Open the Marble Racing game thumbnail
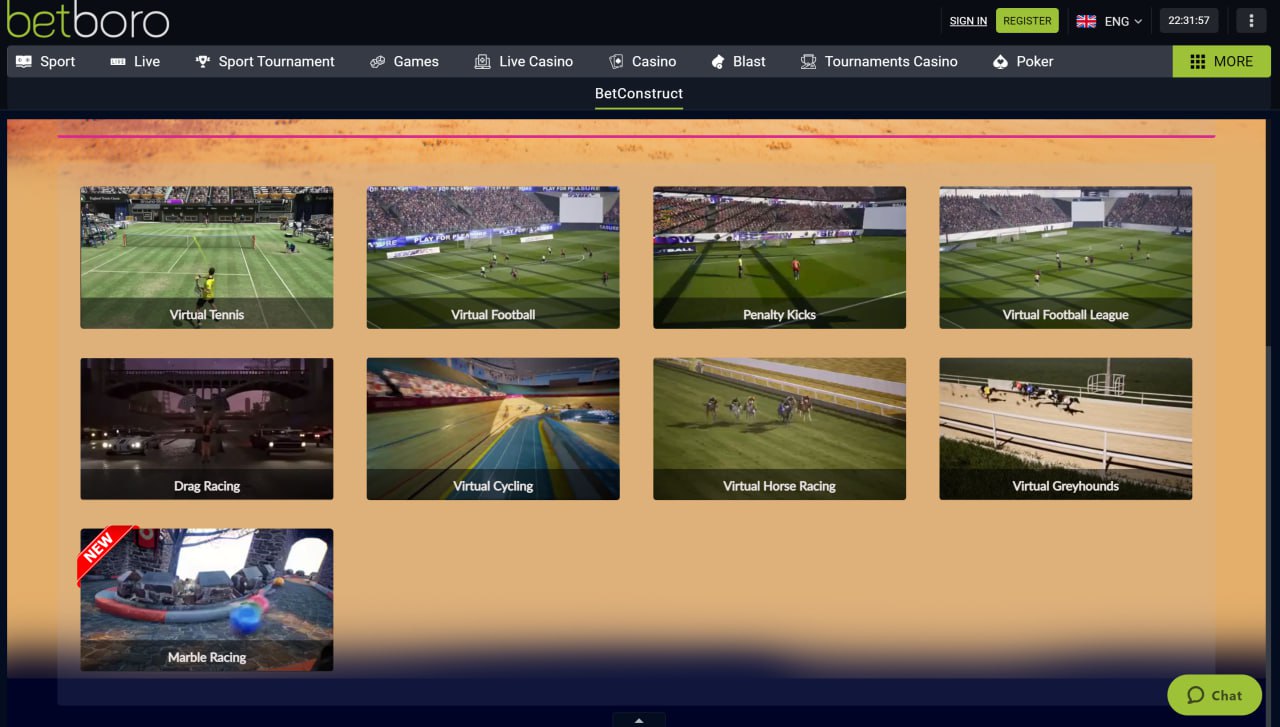 [x=206, y=599]
